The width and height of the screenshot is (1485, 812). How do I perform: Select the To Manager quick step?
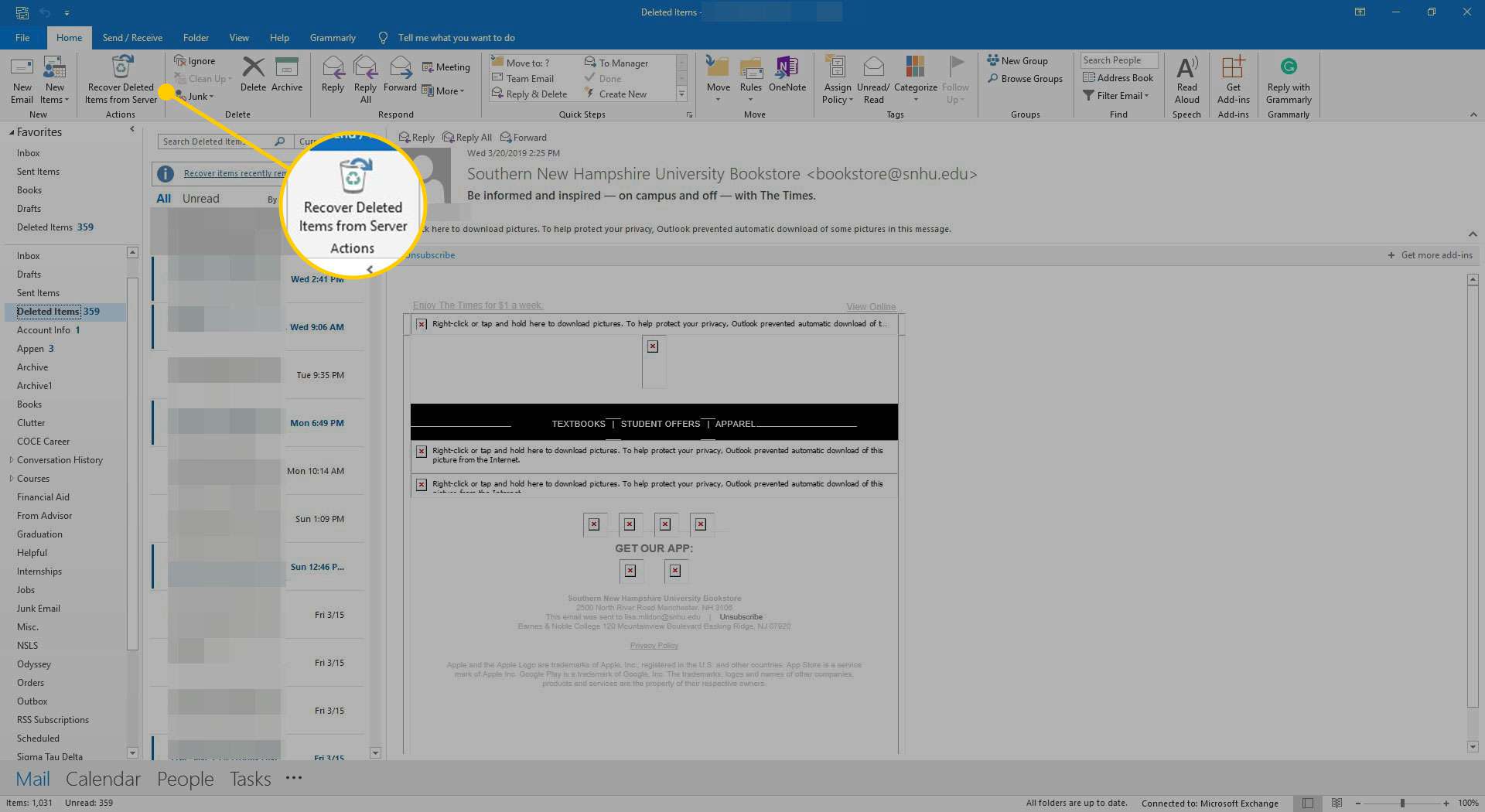[616, 63]
